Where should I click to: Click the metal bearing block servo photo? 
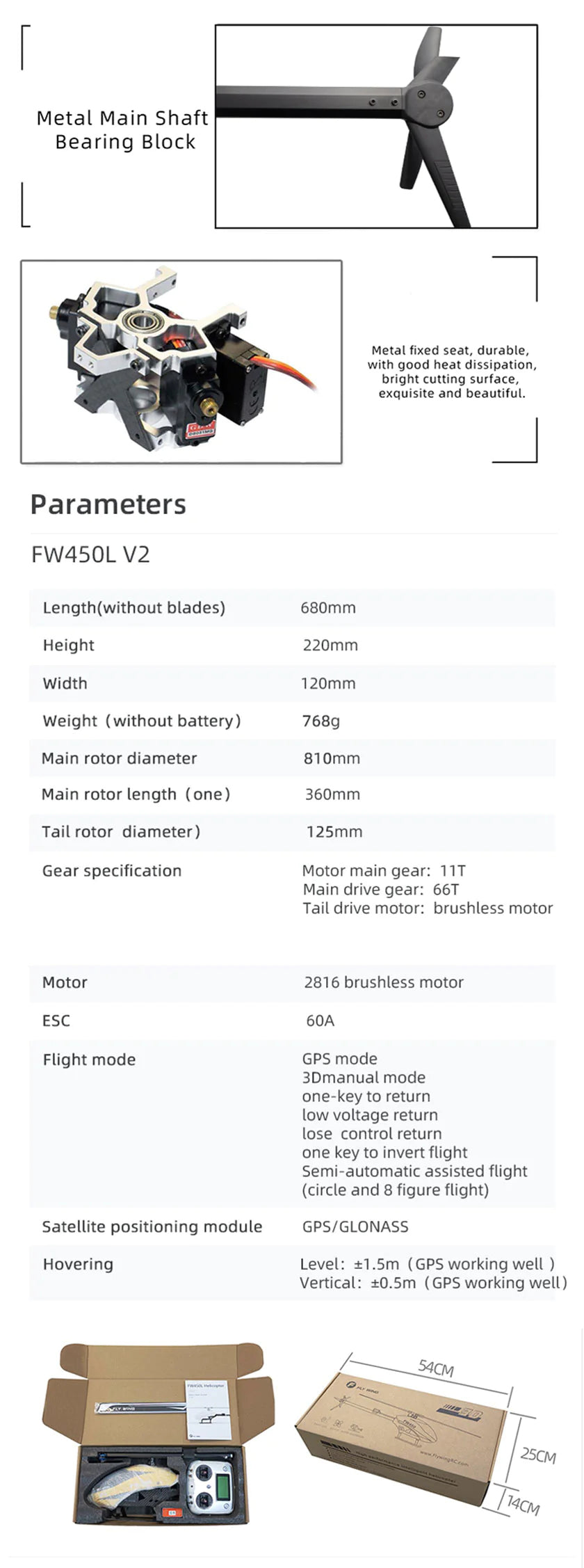181,362
